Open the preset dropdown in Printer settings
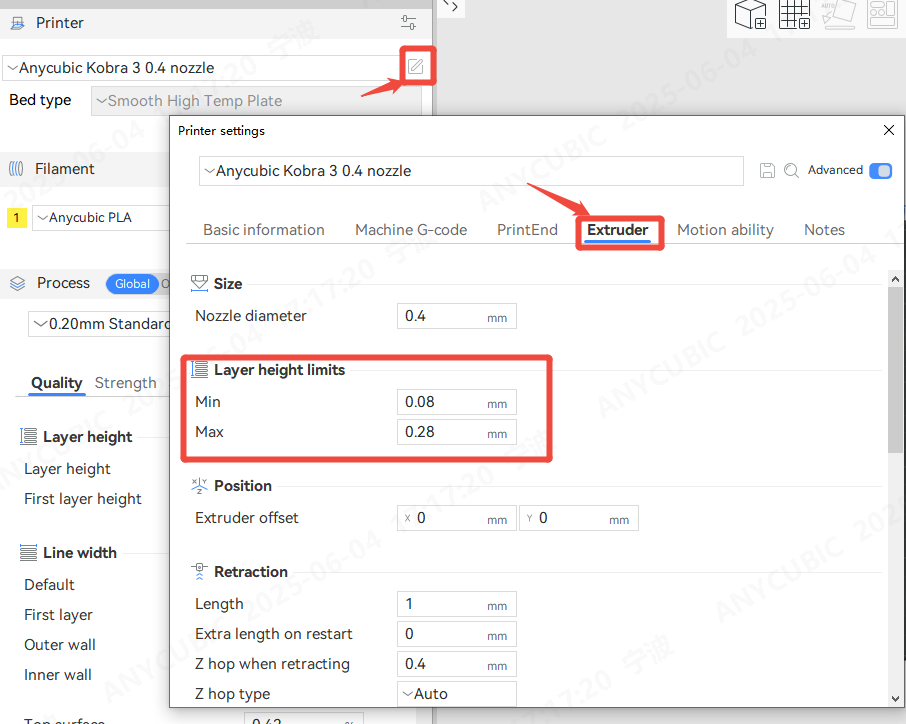Viewport: 906px width, 724px height. tap(471, 171)
